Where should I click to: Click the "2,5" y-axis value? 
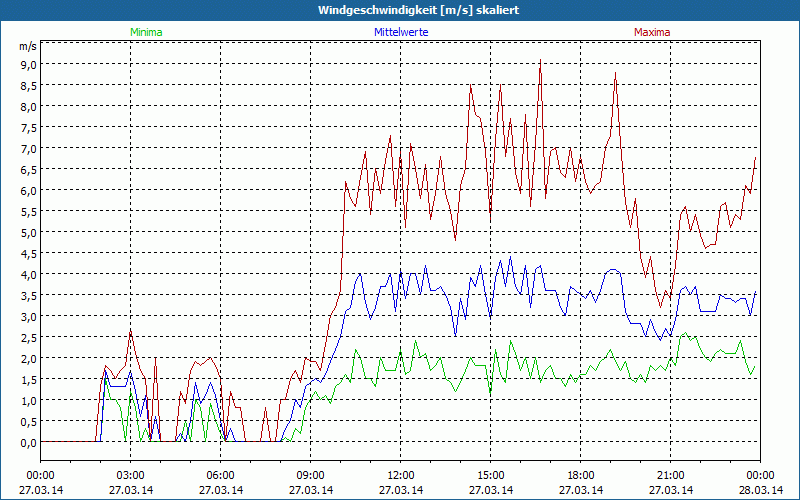[29, 338]
